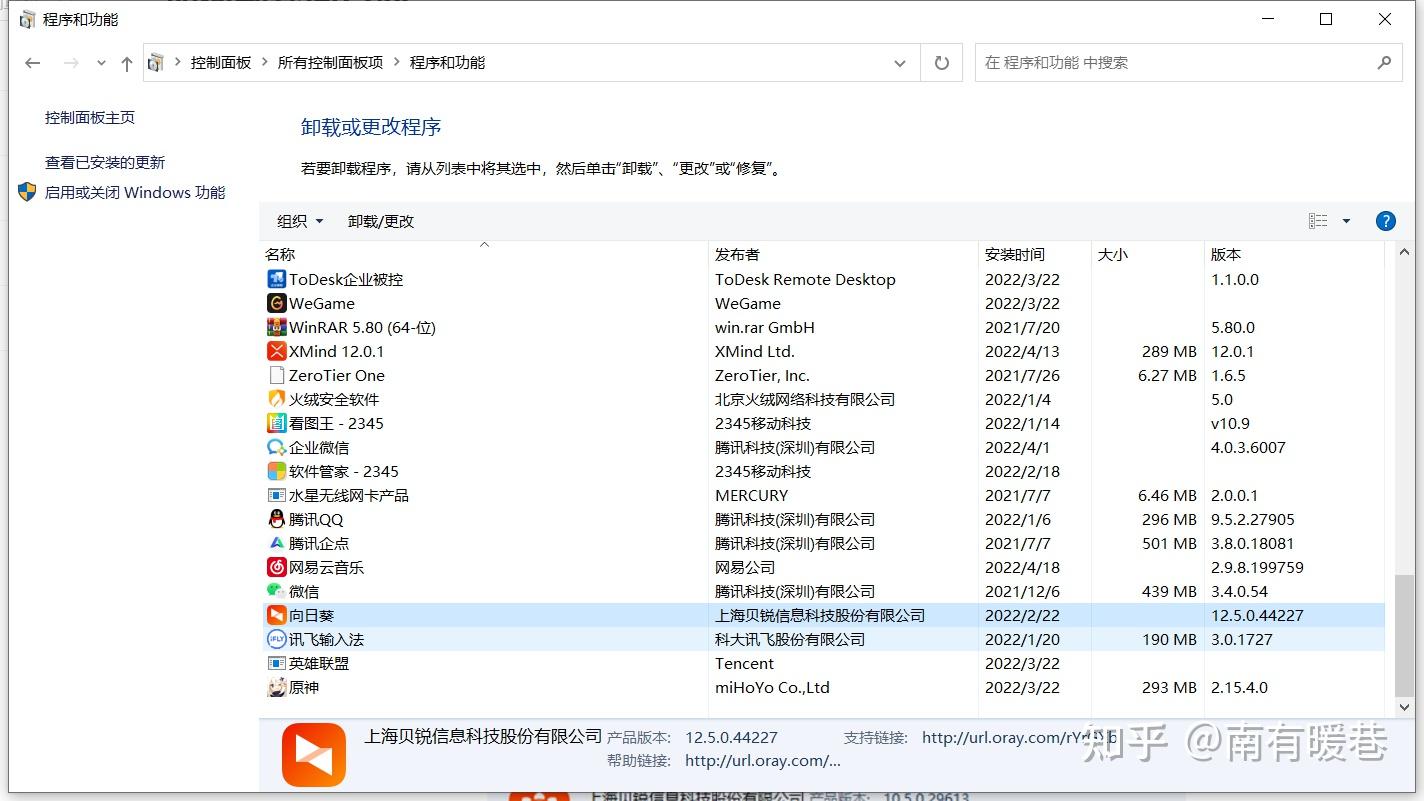The width and height of the screenshot is (1424, 801).
Task: Click publisher cell miHoYo Co.,Ltd
Action: point(772,687)
